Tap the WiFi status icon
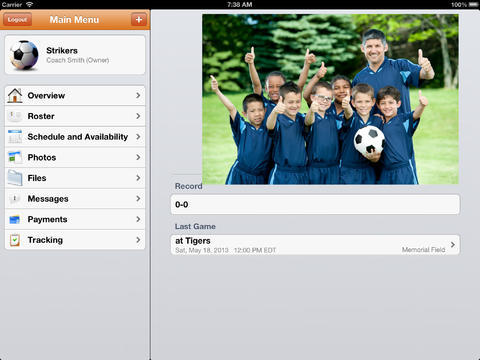The image size is (480, 360). (x=29, y=4)
